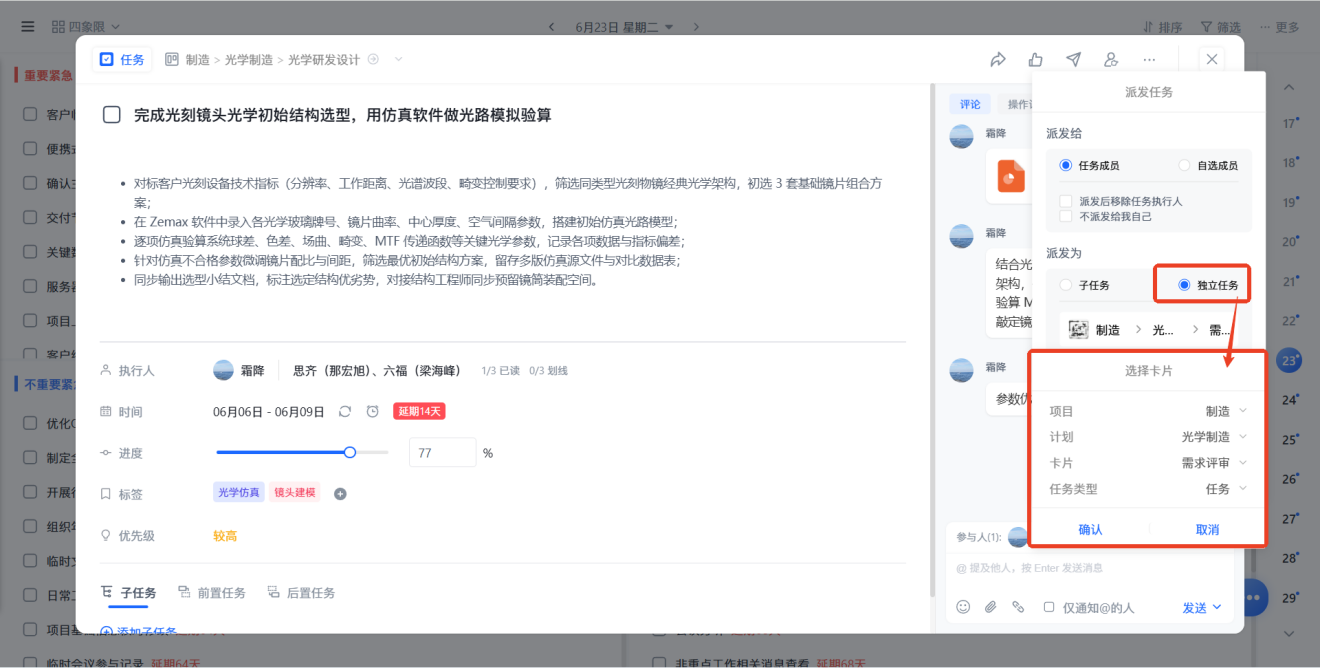Click the progress percent field showing 77

point(442,453)
